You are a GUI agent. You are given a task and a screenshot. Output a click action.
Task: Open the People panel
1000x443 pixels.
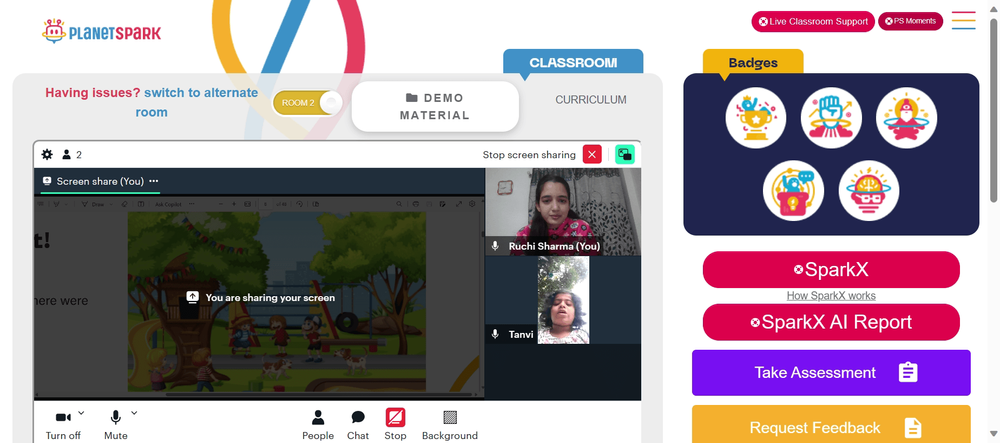(x=318, y=425)
